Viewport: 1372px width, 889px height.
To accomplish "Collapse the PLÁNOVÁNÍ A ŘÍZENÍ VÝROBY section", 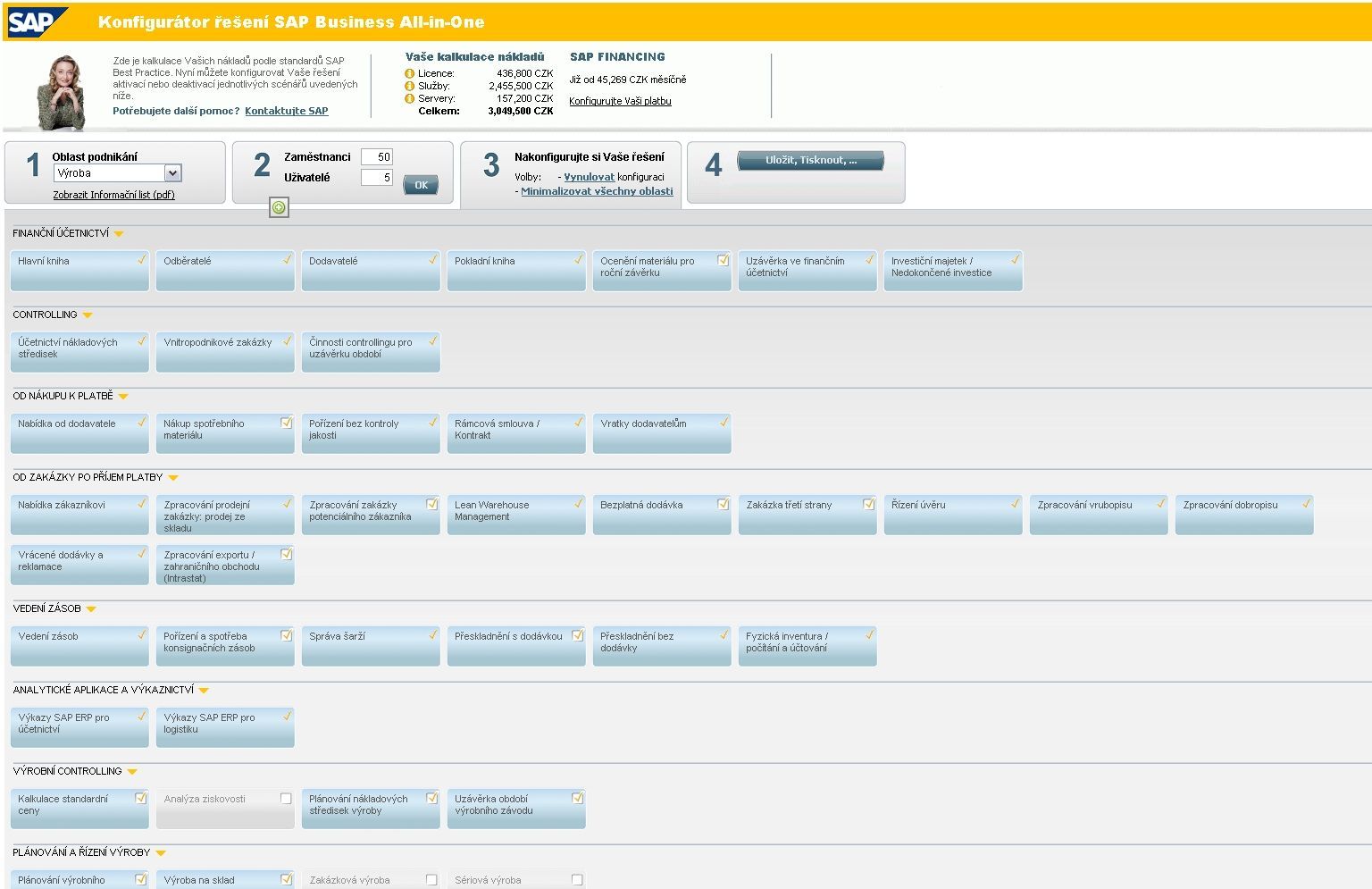I will pos(161,853).
